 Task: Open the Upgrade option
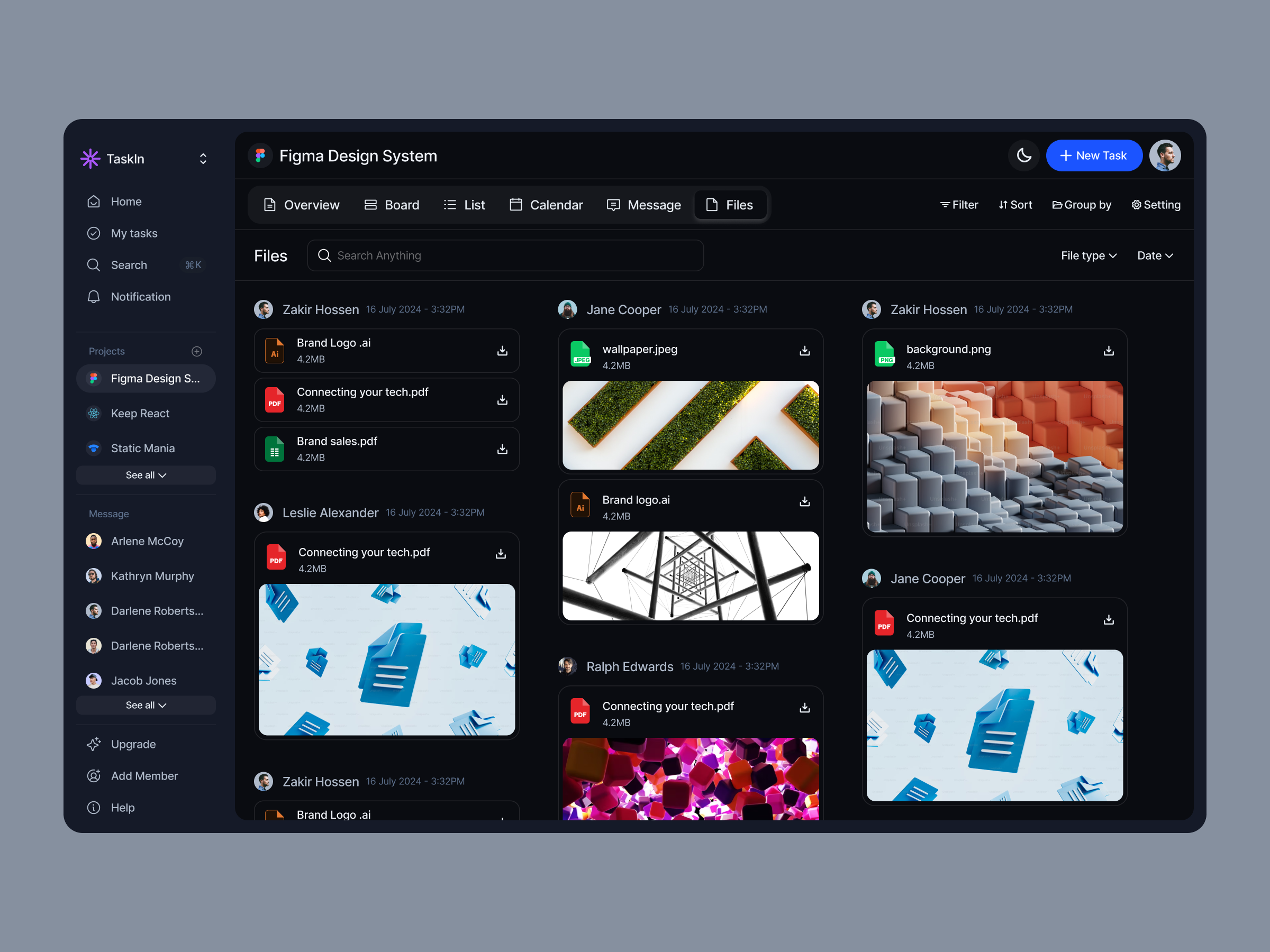[x=133, y=744]
